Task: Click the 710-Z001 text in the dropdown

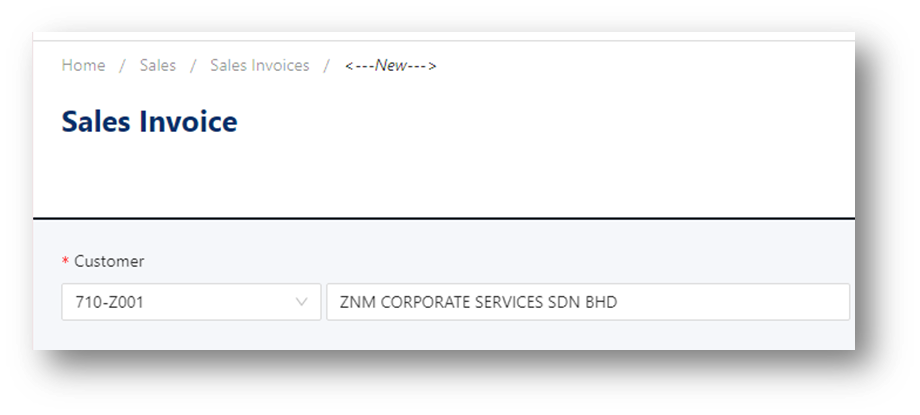Action: pyautogui.click(x=110, y=302)
